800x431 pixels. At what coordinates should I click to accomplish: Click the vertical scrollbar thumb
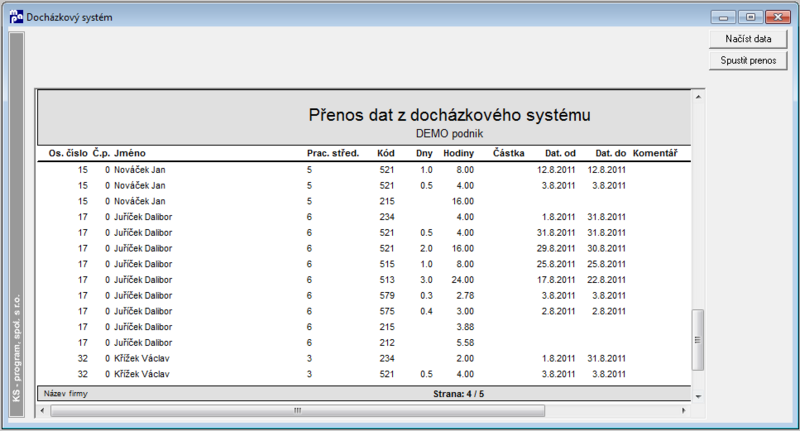[x=697, y=340]
